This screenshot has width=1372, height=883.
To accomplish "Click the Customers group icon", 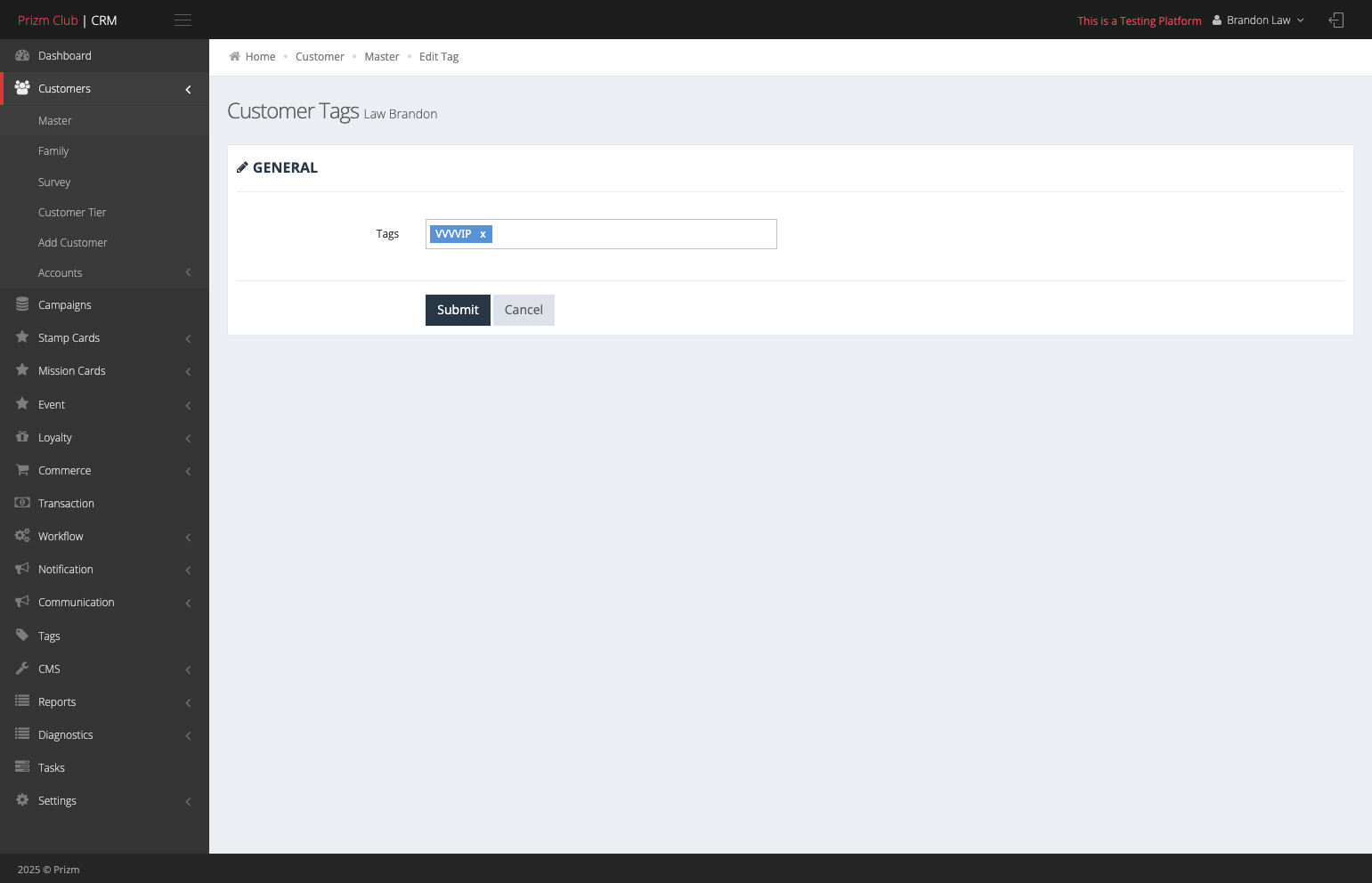I will (x=22, y=88).
